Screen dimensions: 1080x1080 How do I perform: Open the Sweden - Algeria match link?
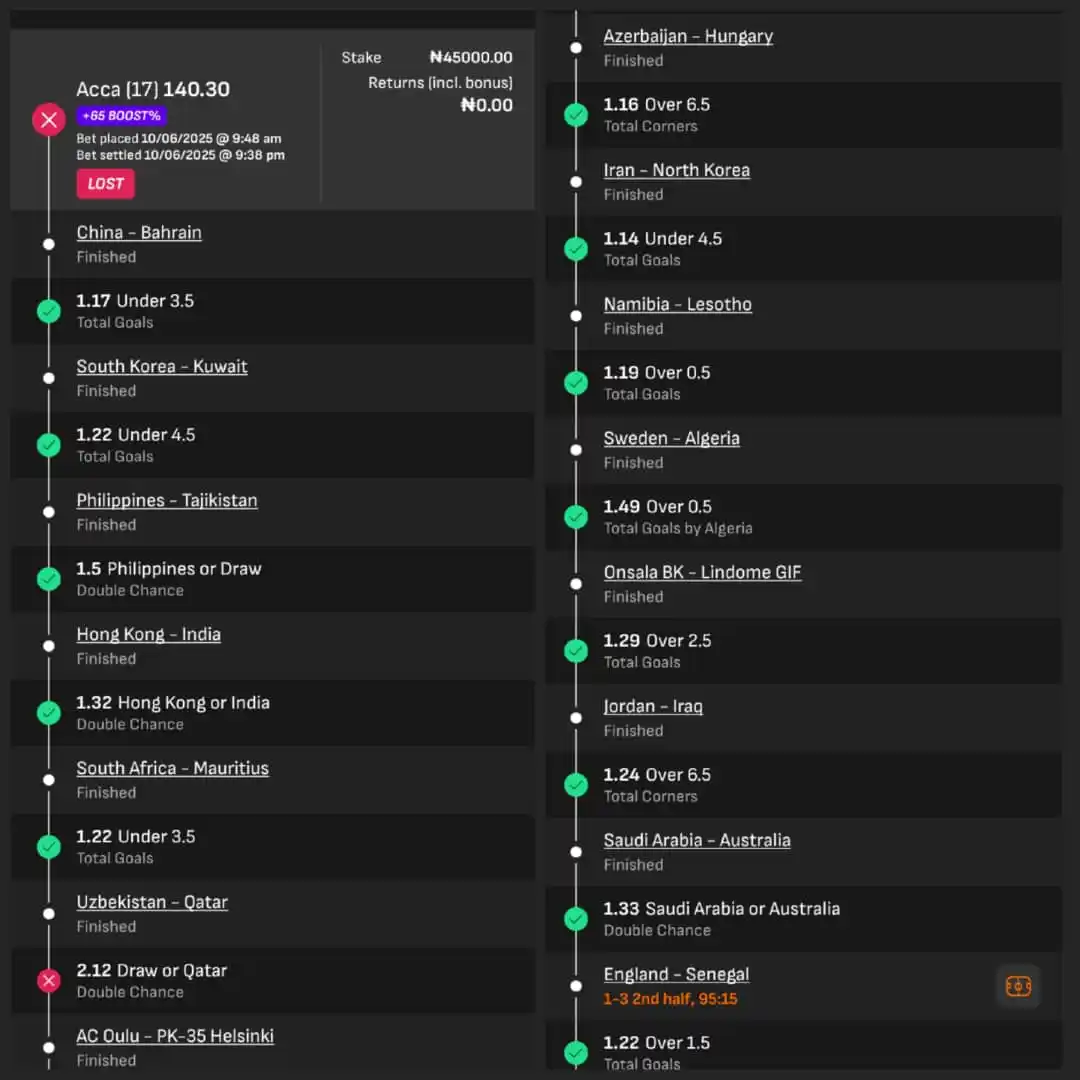(671, 439)
